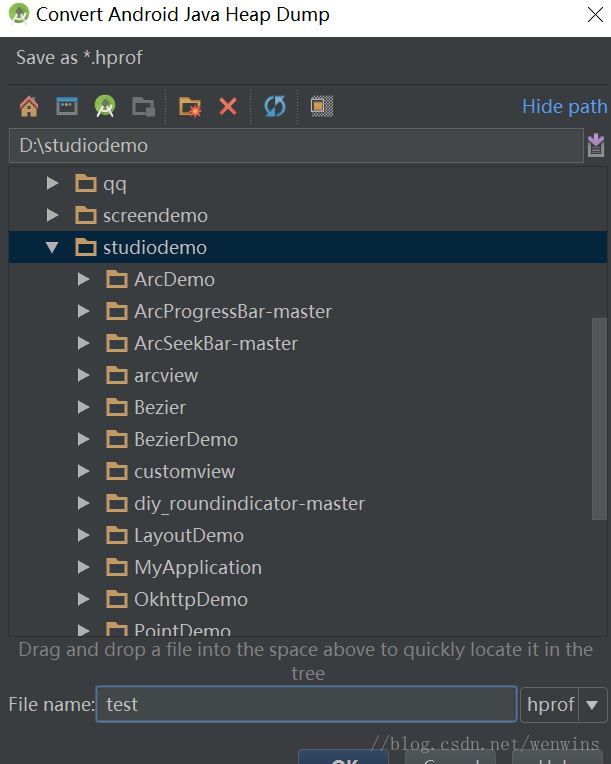
Task: Close the Convert Android Java Heap Dump dialog
Action: click(x=595, y=15)
